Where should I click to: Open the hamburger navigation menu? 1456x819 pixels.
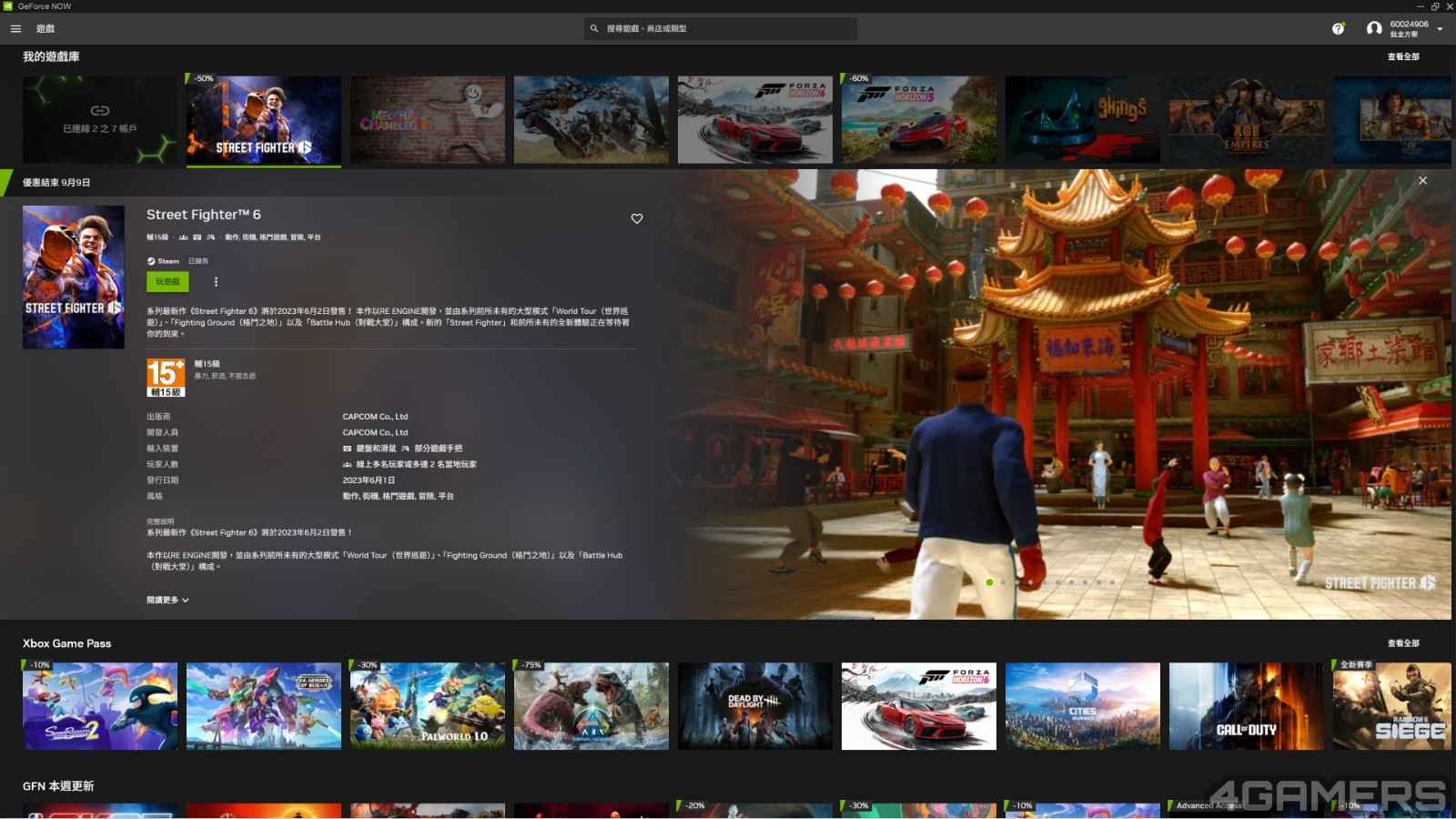pos(15,28)
